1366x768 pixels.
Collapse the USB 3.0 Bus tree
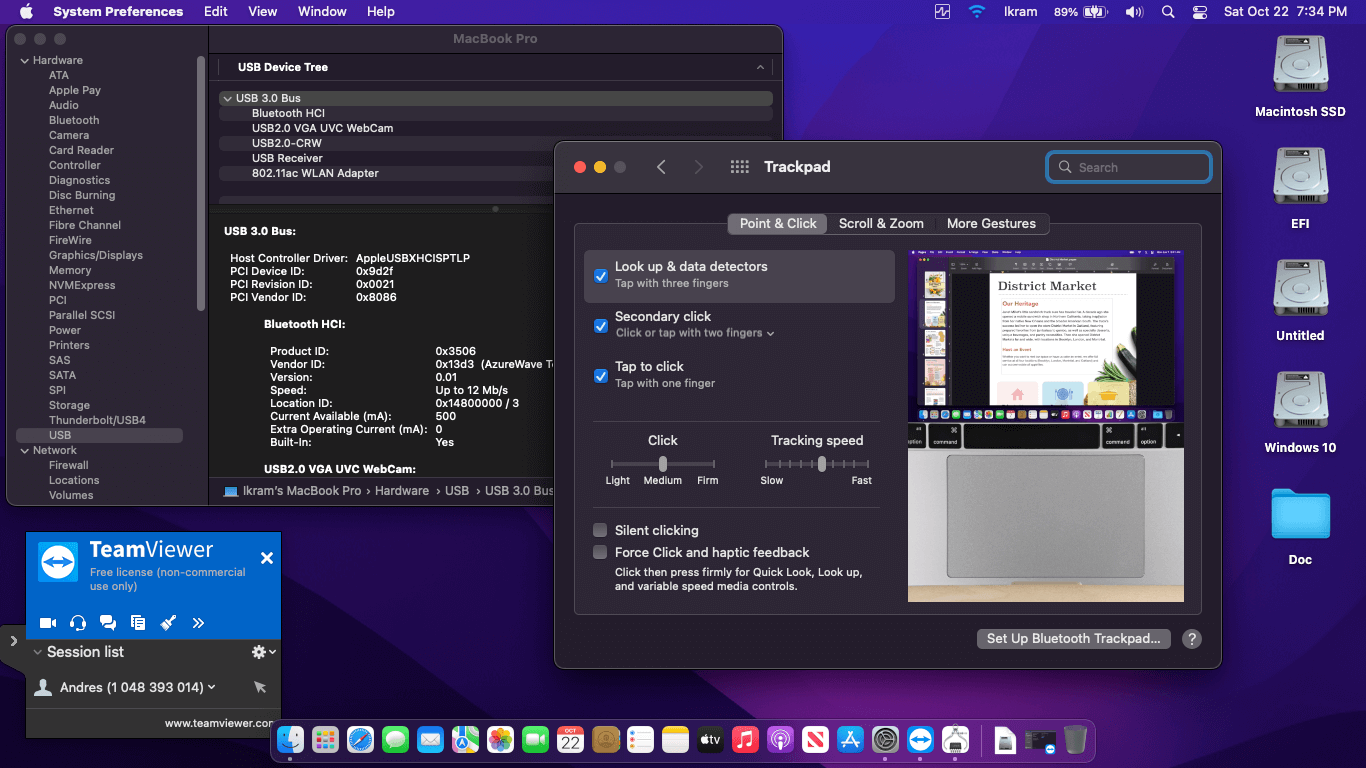[x=227, y=98]
